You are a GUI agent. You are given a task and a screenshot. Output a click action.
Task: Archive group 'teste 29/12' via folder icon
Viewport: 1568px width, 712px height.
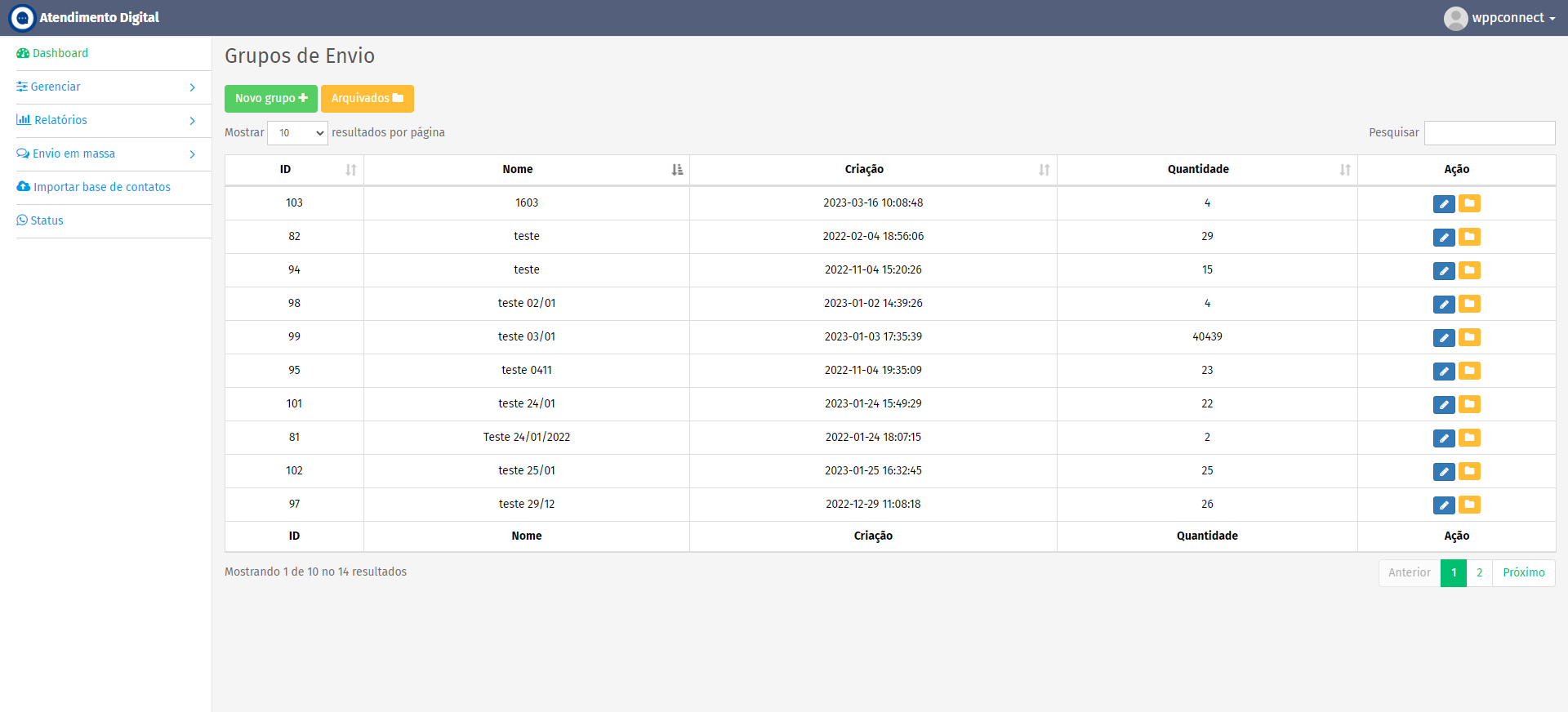point(1469,505)
